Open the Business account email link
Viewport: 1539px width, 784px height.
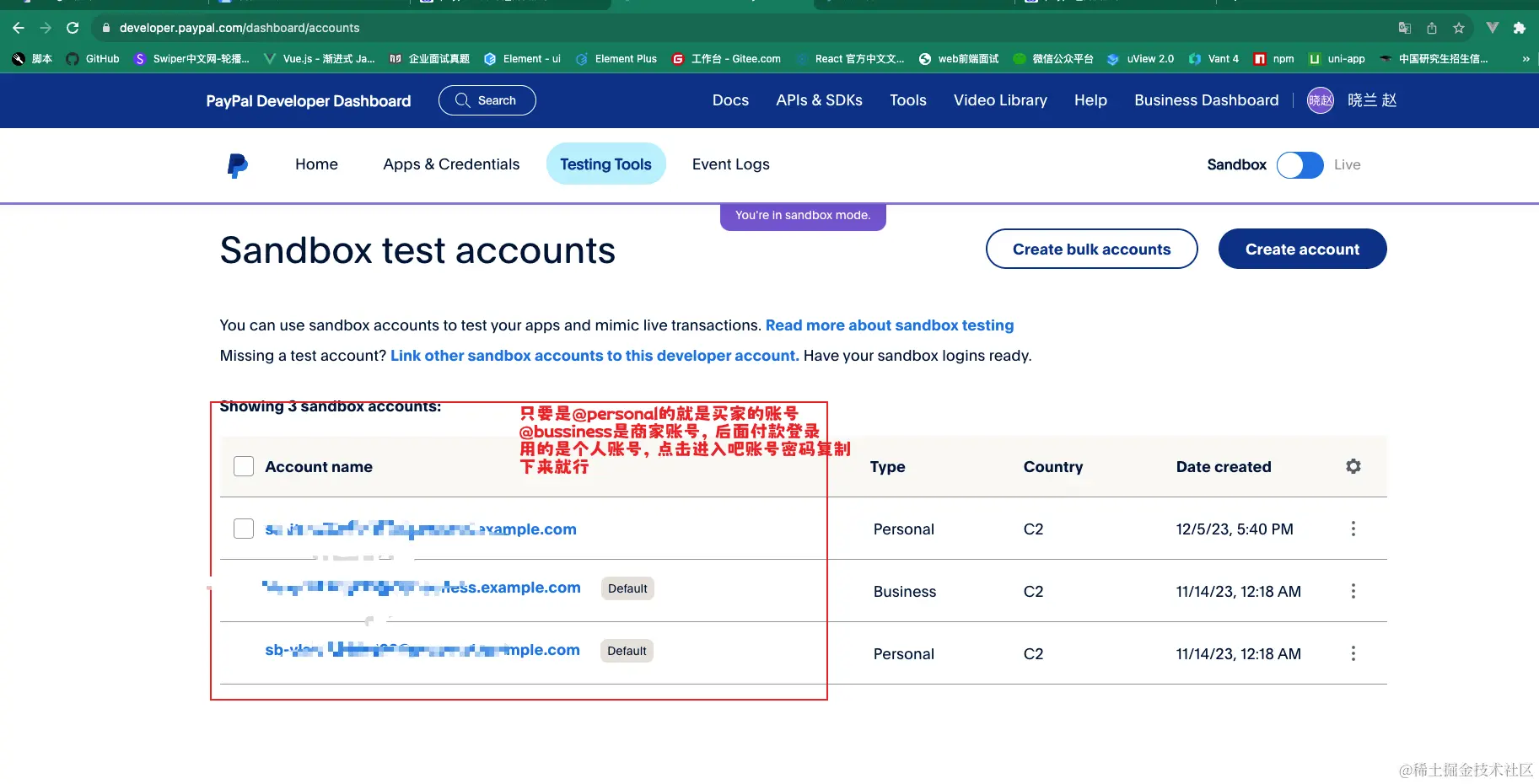pos(422,588)
